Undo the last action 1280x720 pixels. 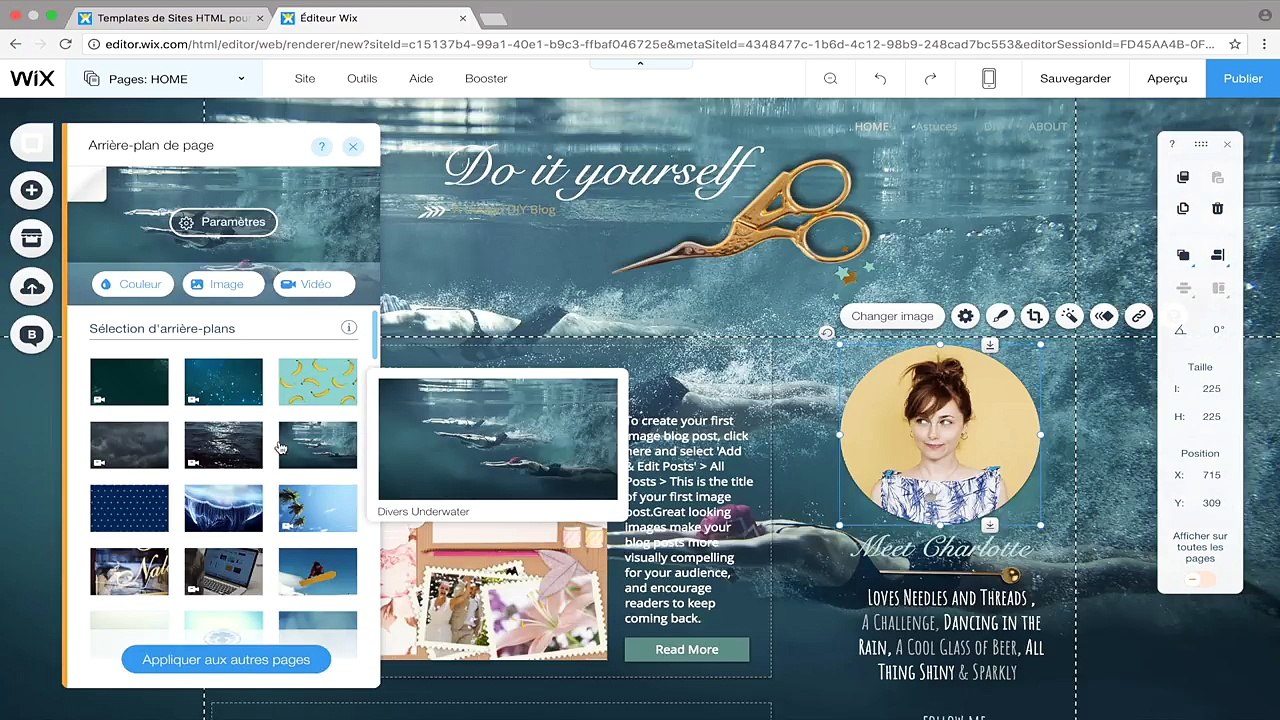(x=880, y=79)
